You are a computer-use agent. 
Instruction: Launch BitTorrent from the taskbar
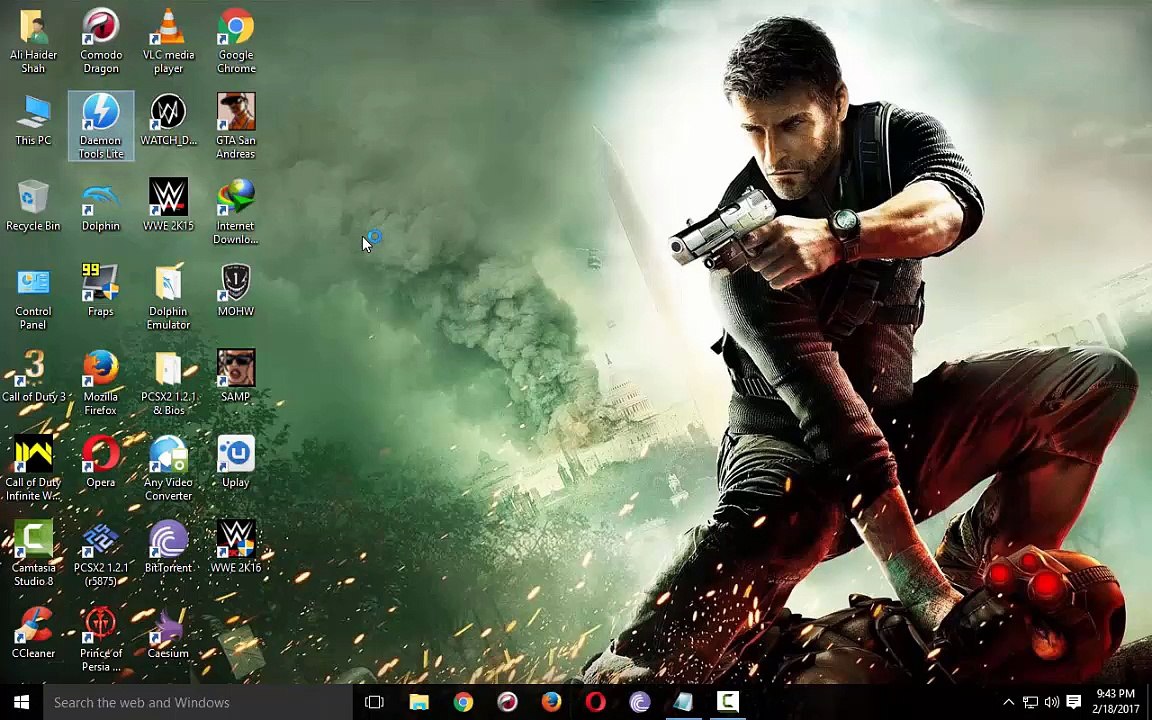tap(639, 702)
